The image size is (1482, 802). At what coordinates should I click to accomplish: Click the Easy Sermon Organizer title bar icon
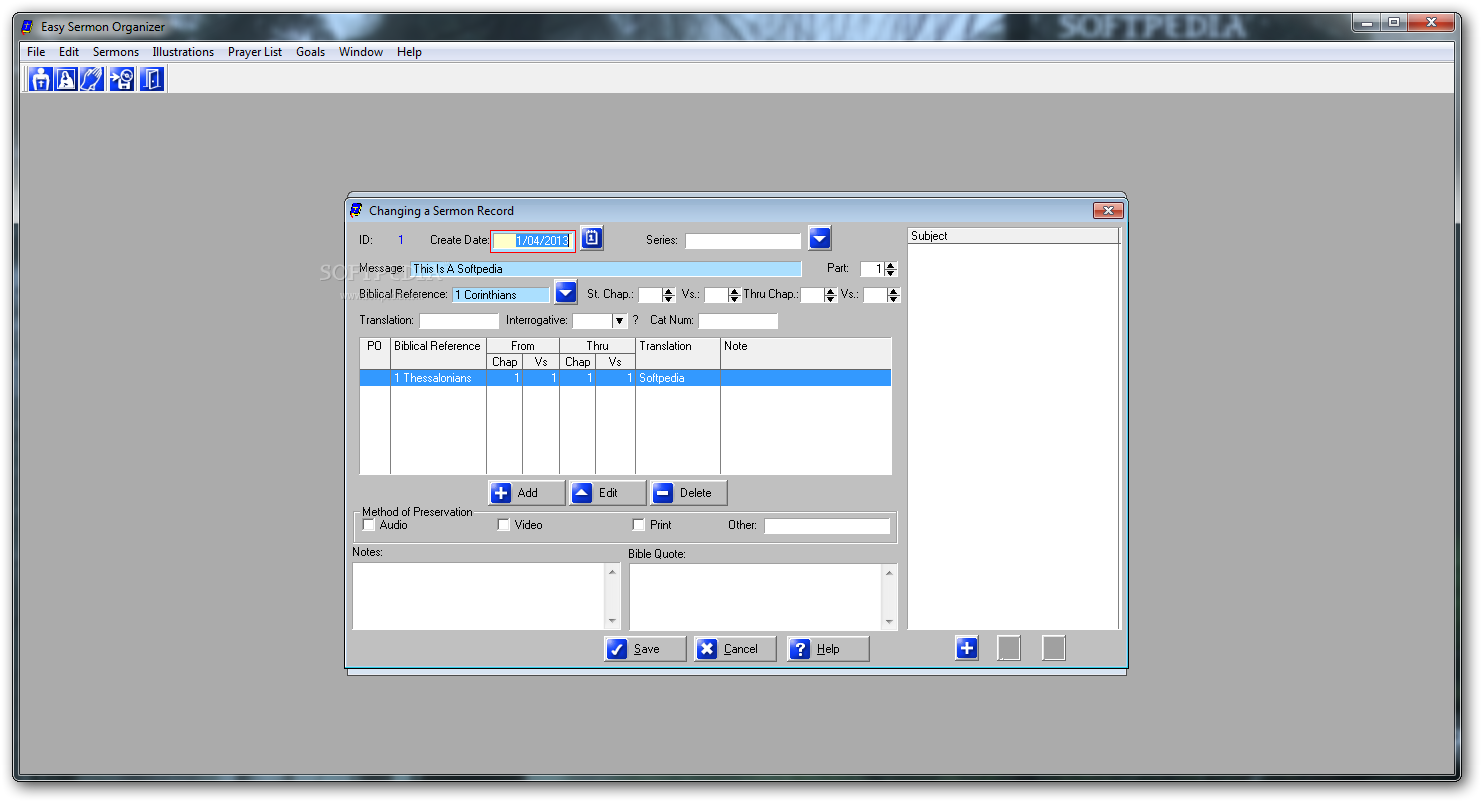(27, 27)
